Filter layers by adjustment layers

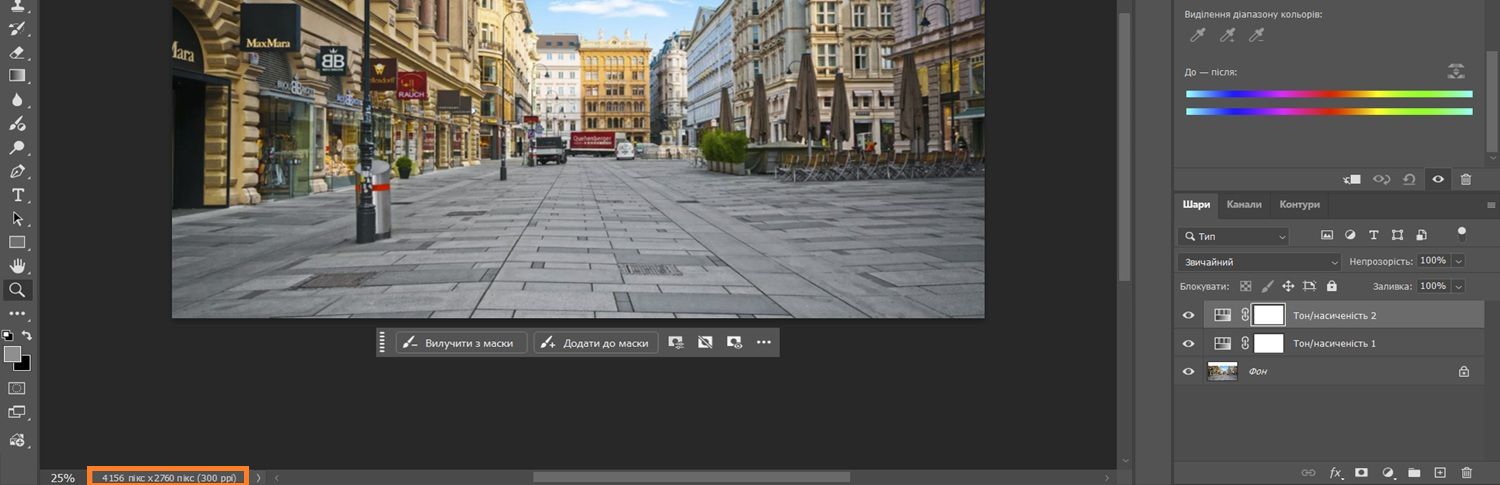tap(1350, 236)
